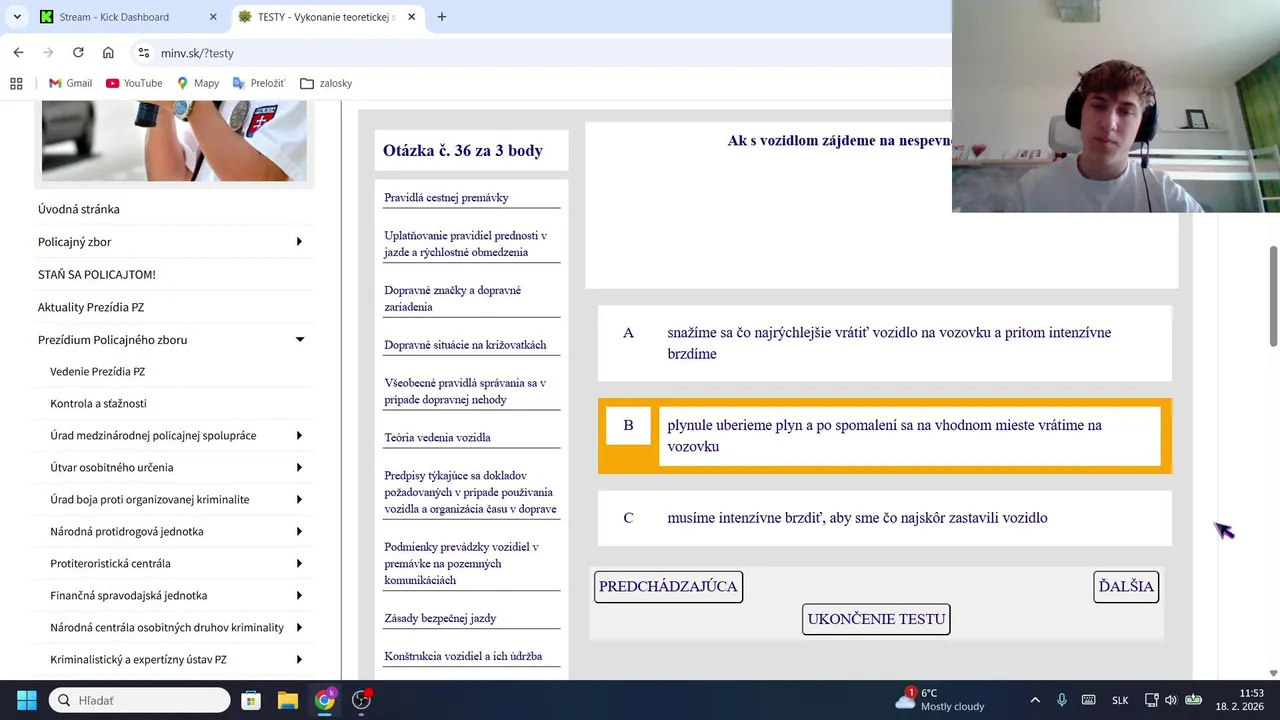This screenshot has height=720, width=1280.
Task: Open STAŇ SA POLICAJTOM! link
Action: pyautogui.click(x=97, y=274)
